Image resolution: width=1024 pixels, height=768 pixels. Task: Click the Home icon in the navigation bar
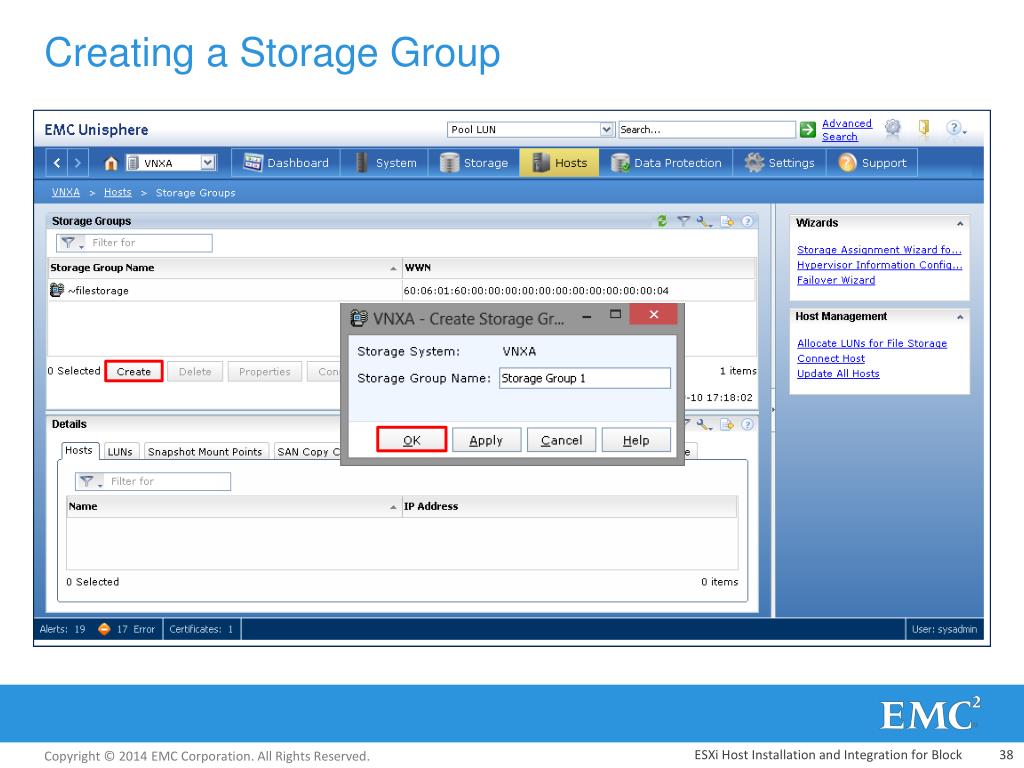click(111, 163)
